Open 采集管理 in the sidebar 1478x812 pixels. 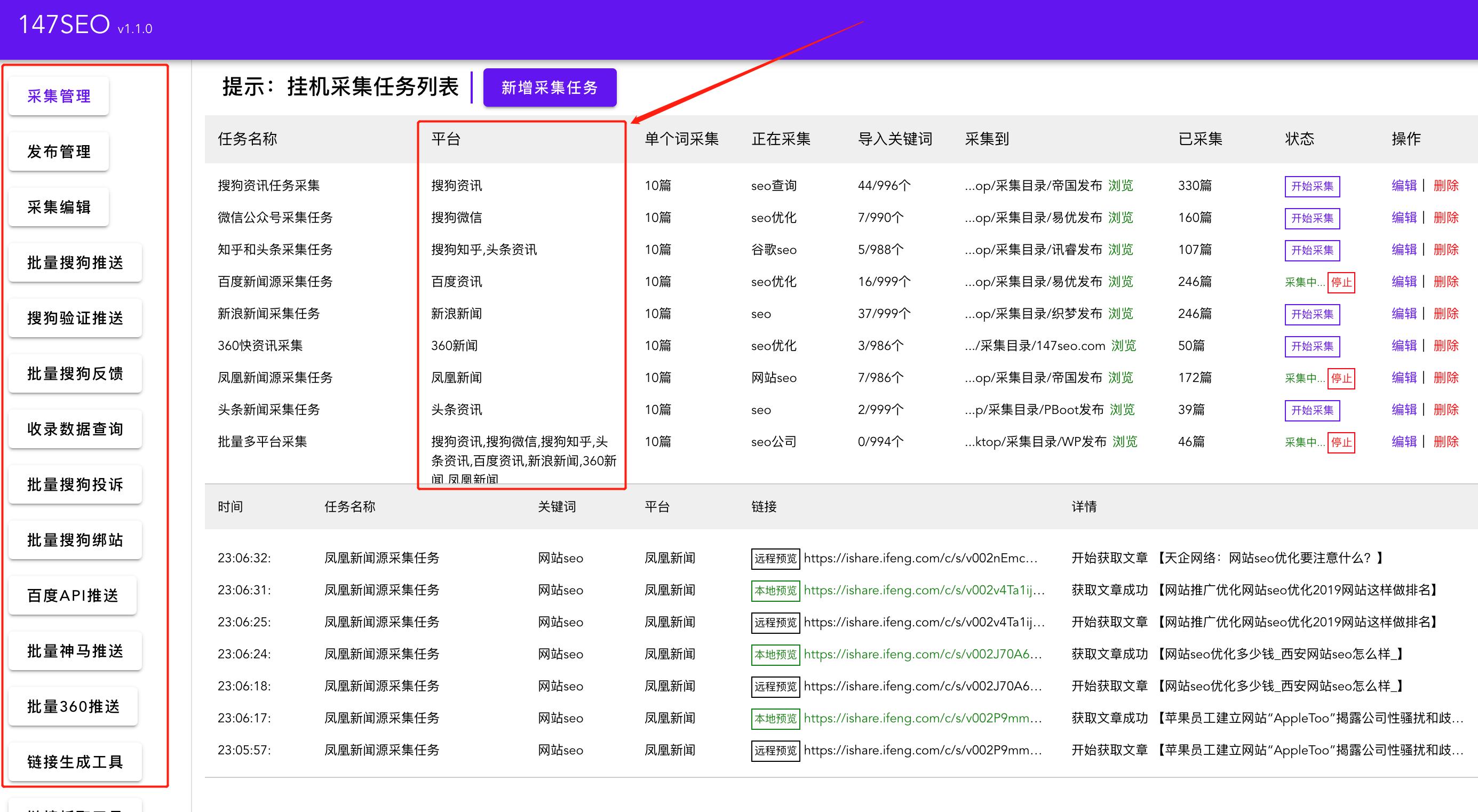point(59,96)
